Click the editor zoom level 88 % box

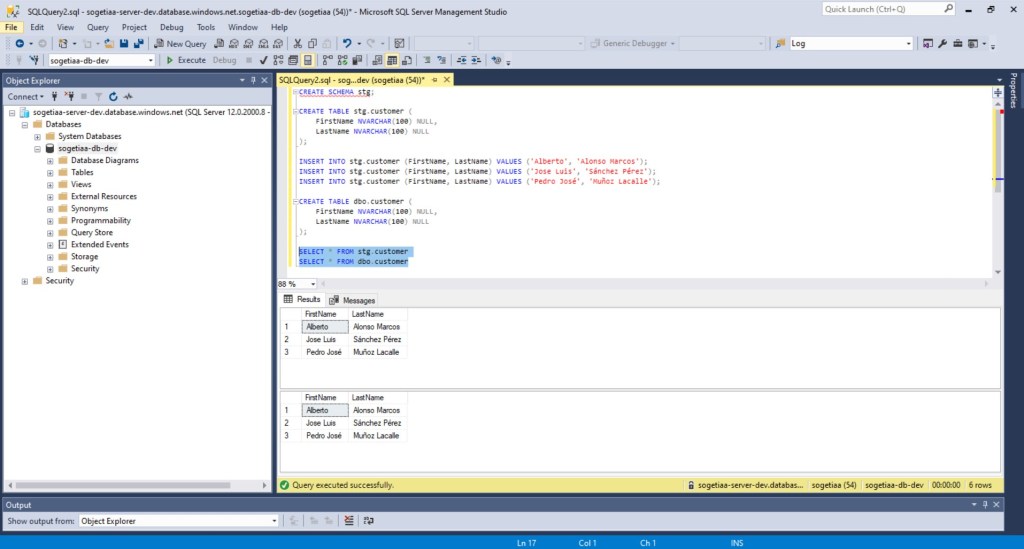(289, 284)
